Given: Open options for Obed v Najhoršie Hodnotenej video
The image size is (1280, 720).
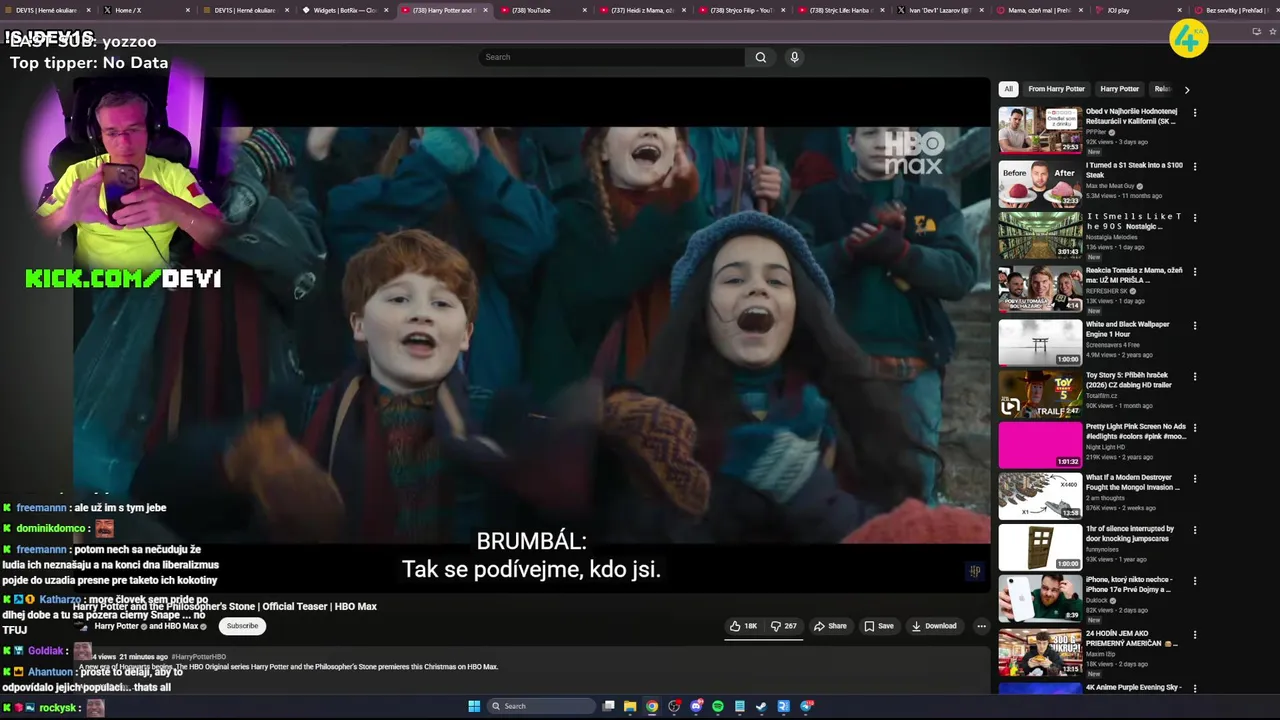Looking at the screenshot, I should pyautogui.click(x=1194, y=113).
